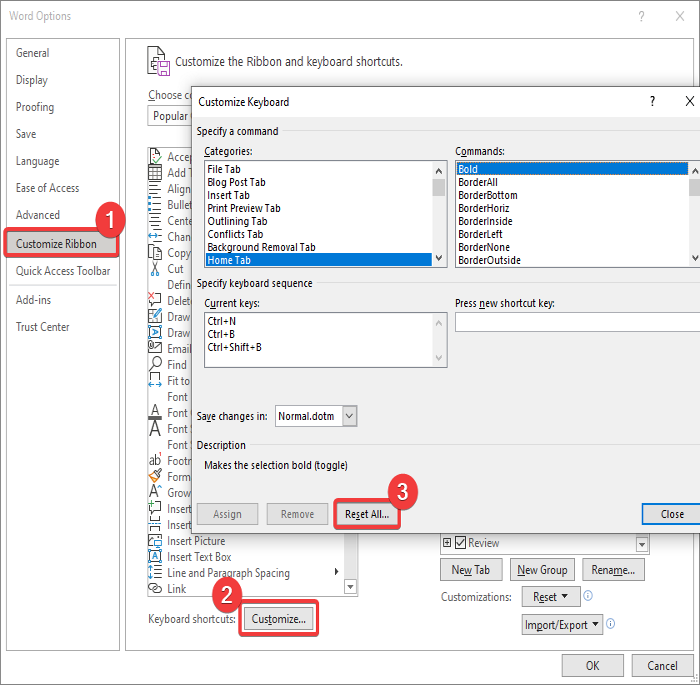Click the Grow Font icon
The height and width of the screenshot is (685, 700).
click(x=155, y=492)
